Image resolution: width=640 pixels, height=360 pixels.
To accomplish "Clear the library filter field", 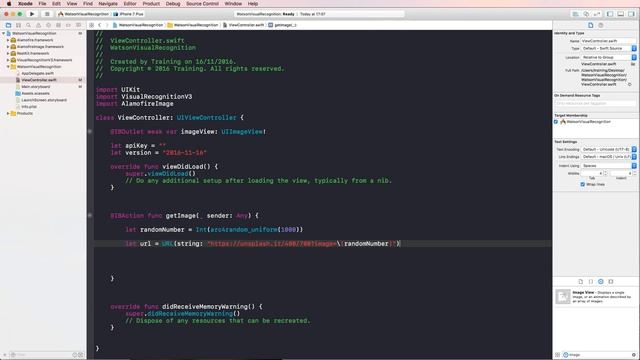I will click(633, 355).
